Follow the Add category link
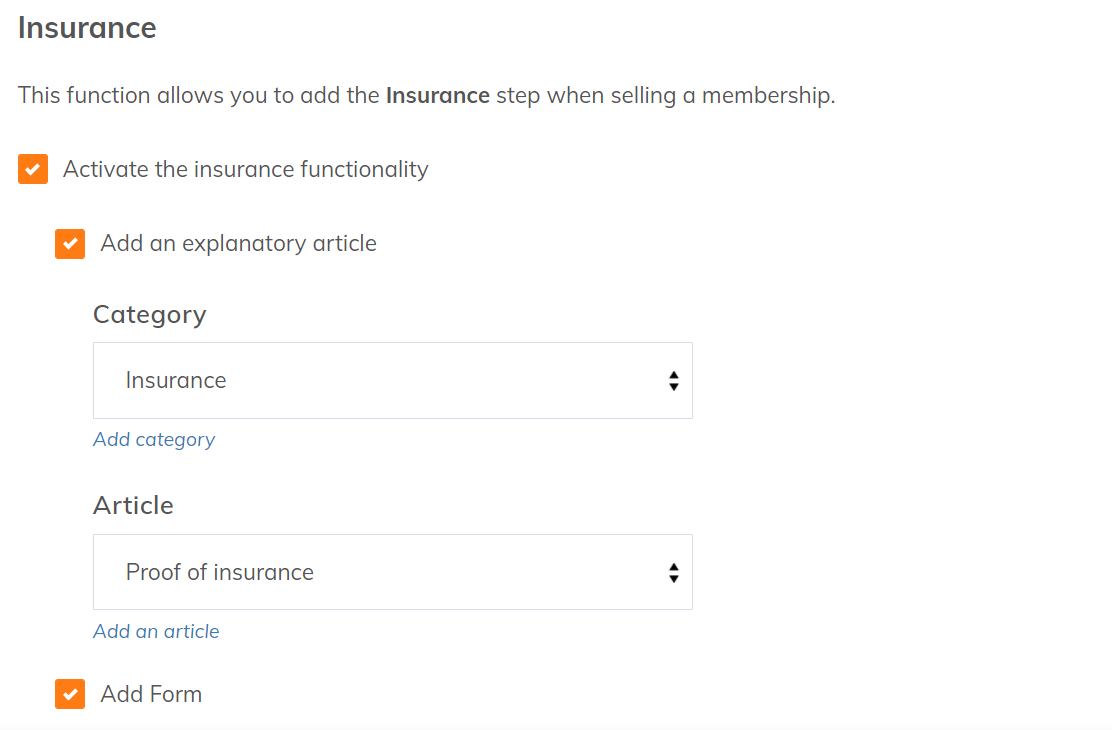 [154, 440]
